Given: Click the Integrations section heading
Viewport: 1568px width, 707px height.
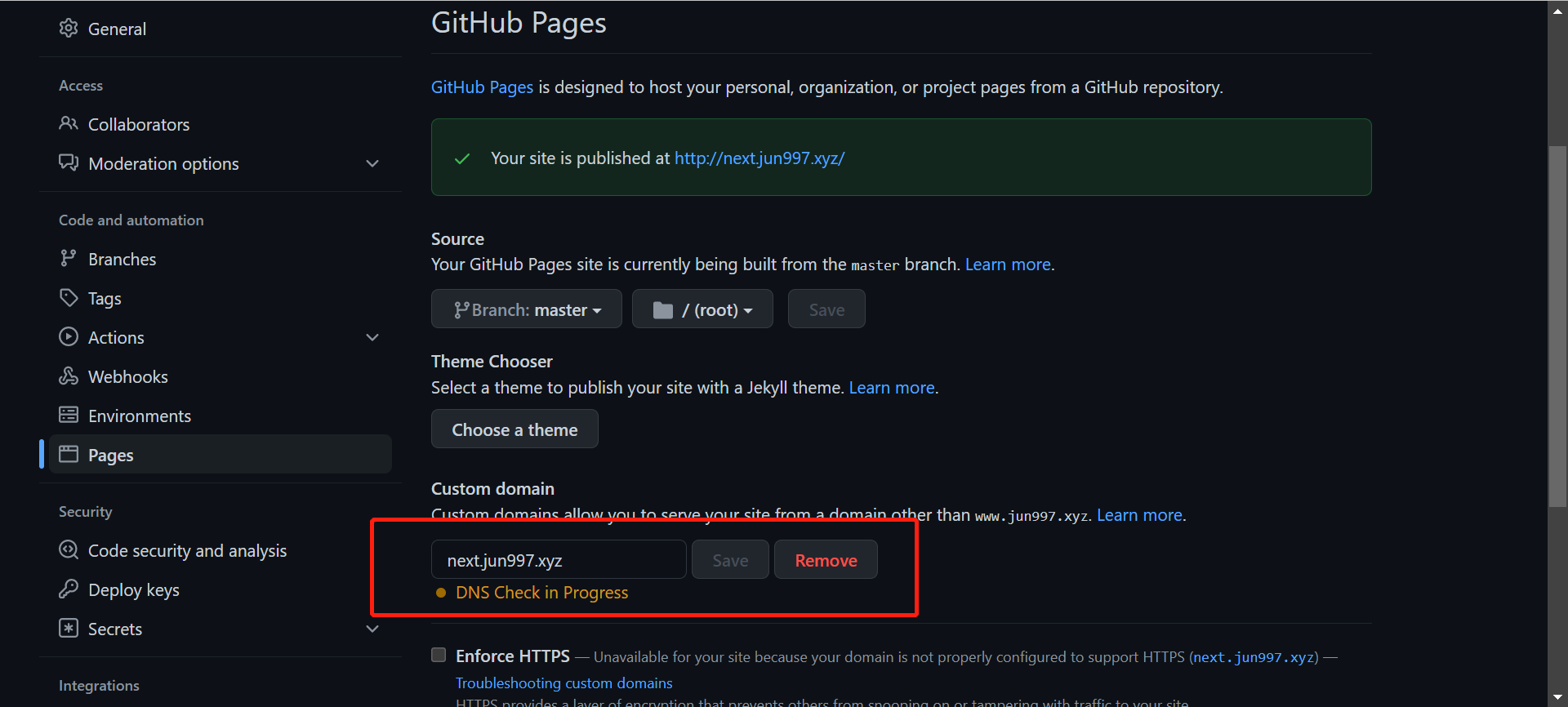Looking at the screenshot, I should [x=99, y=686].
